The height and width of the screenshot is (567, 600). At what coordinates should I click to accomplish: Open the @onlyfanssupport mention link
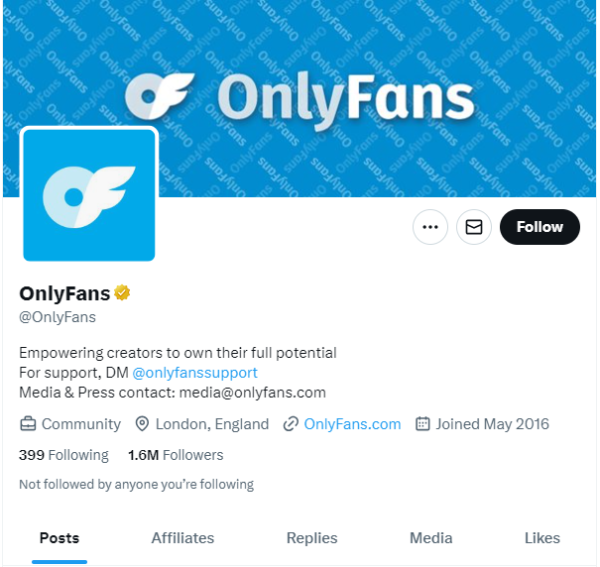(x=195, y=372)
